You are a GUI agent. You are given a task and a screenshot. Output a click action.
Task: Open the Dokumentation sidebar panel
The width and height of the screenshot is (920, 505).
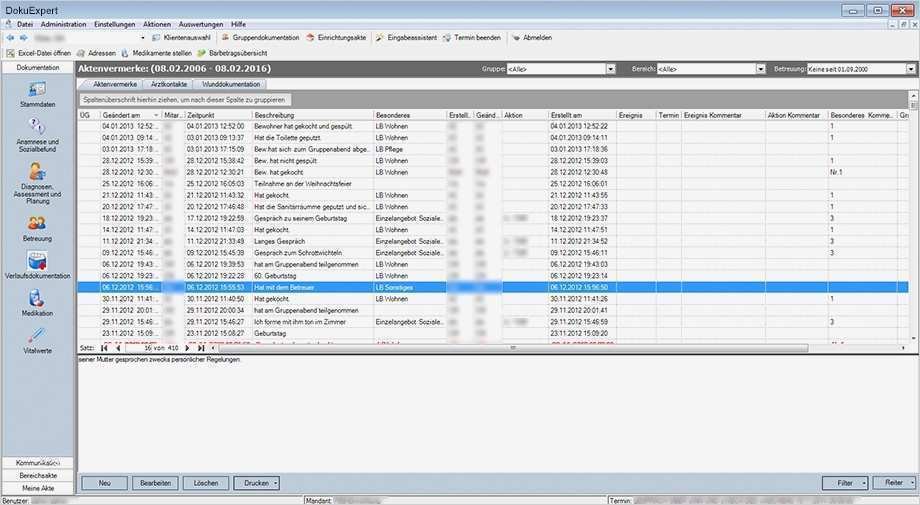pos(38,67)
